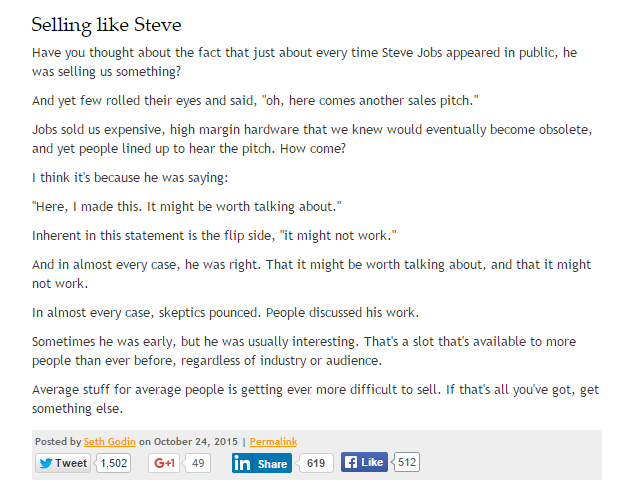Click the Tweet button label
626x497 pixels.
[x=63, y=463]
